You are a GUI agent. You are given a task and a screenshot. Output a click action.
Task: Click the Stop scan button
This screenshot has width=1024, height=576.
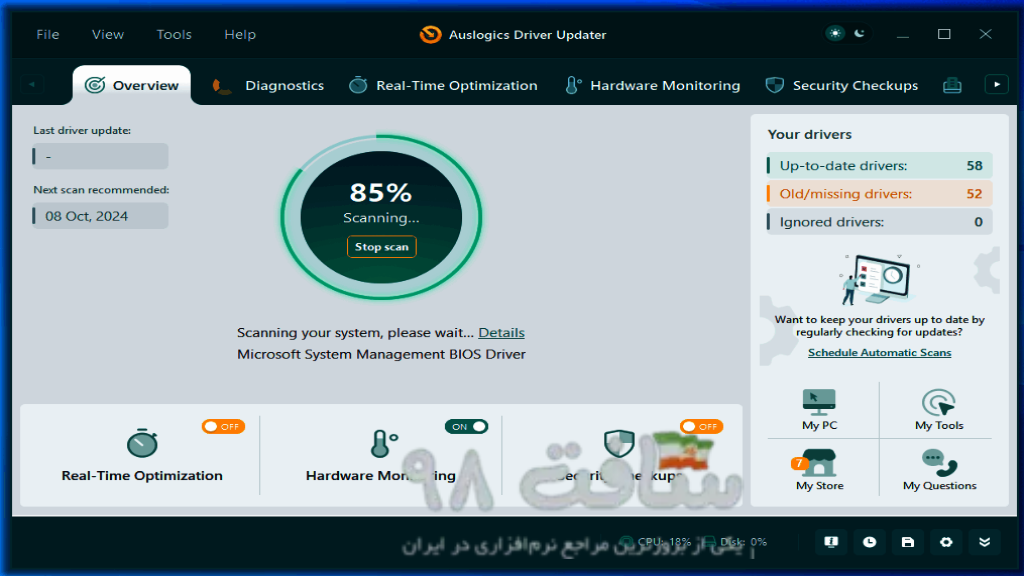381,247
